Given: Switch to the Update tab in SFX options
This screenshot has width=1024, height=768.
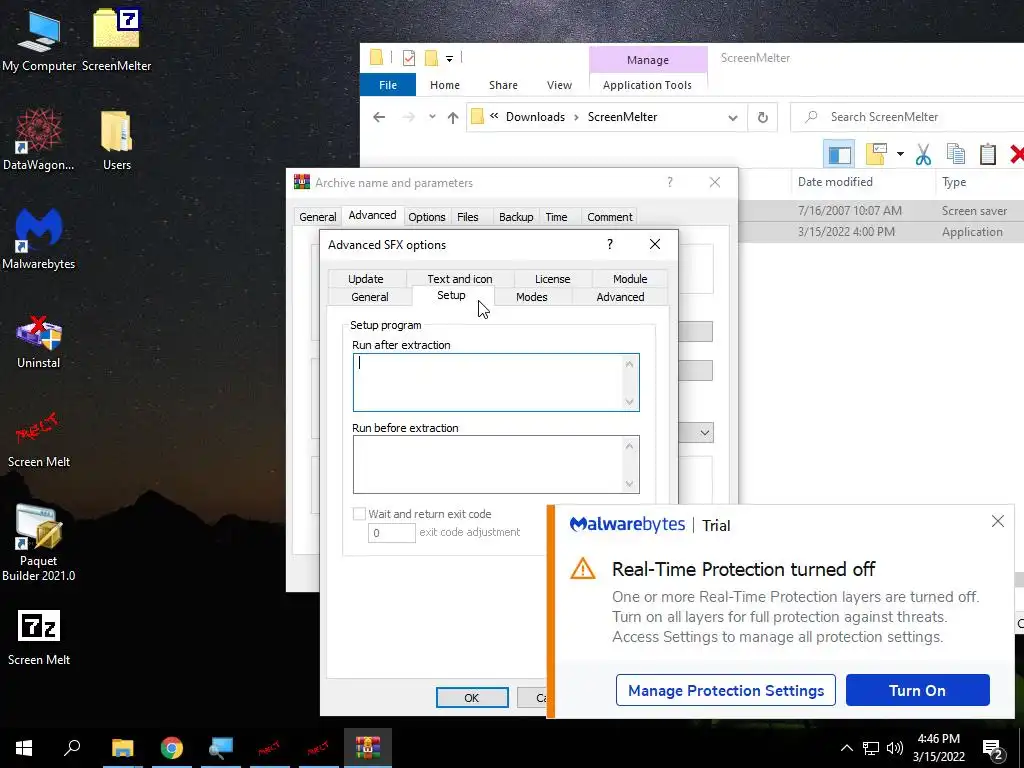Looking at the screenshot, I should coord(366,279).
